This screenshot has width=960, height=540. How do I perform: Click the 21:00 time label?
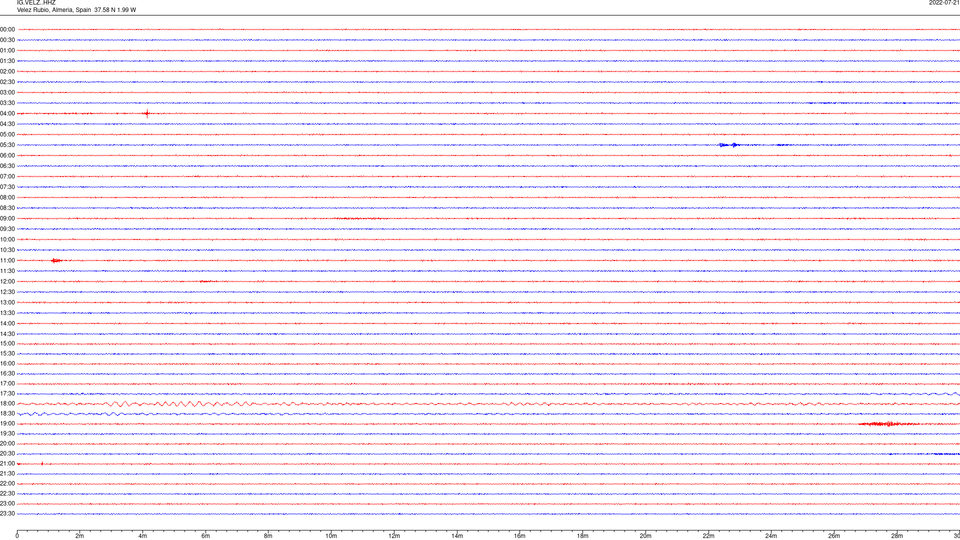point(7,463)
